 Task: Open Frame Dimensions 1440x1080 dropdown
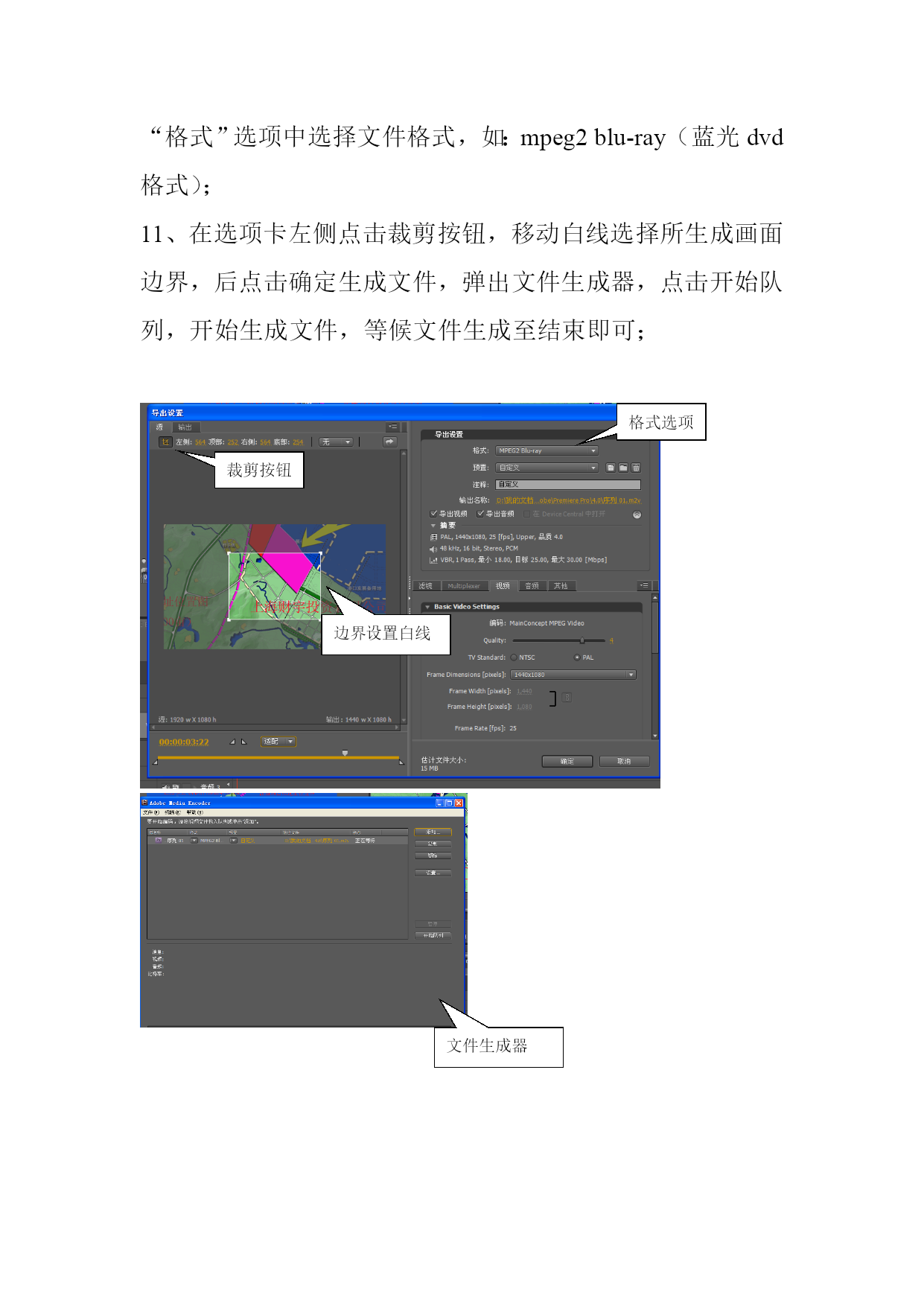(573, 675)
